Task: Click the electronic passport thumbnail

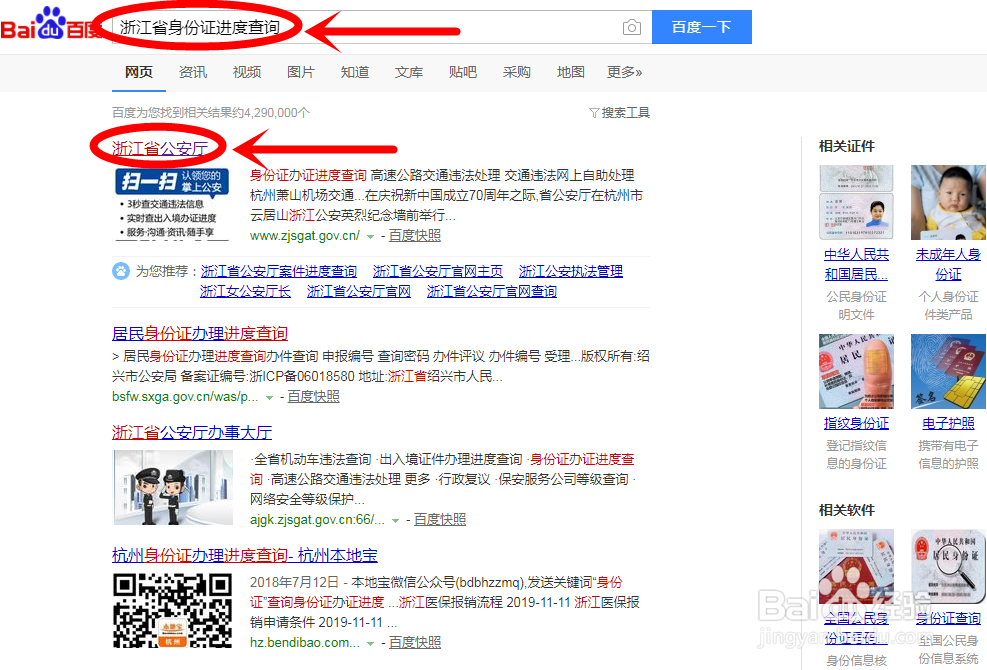Action: [x=948, y=372]
